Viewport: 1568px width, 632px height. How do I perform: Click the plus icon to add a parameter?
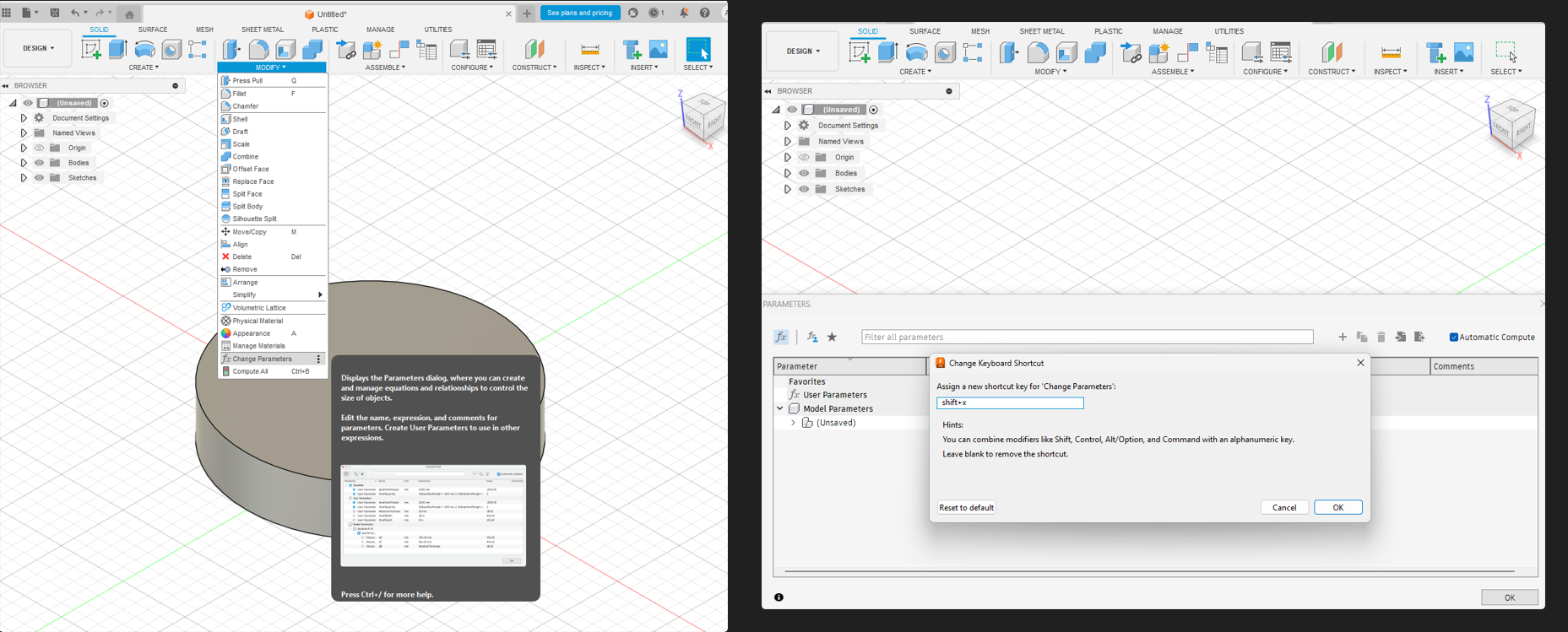(x=1343, y=337)
